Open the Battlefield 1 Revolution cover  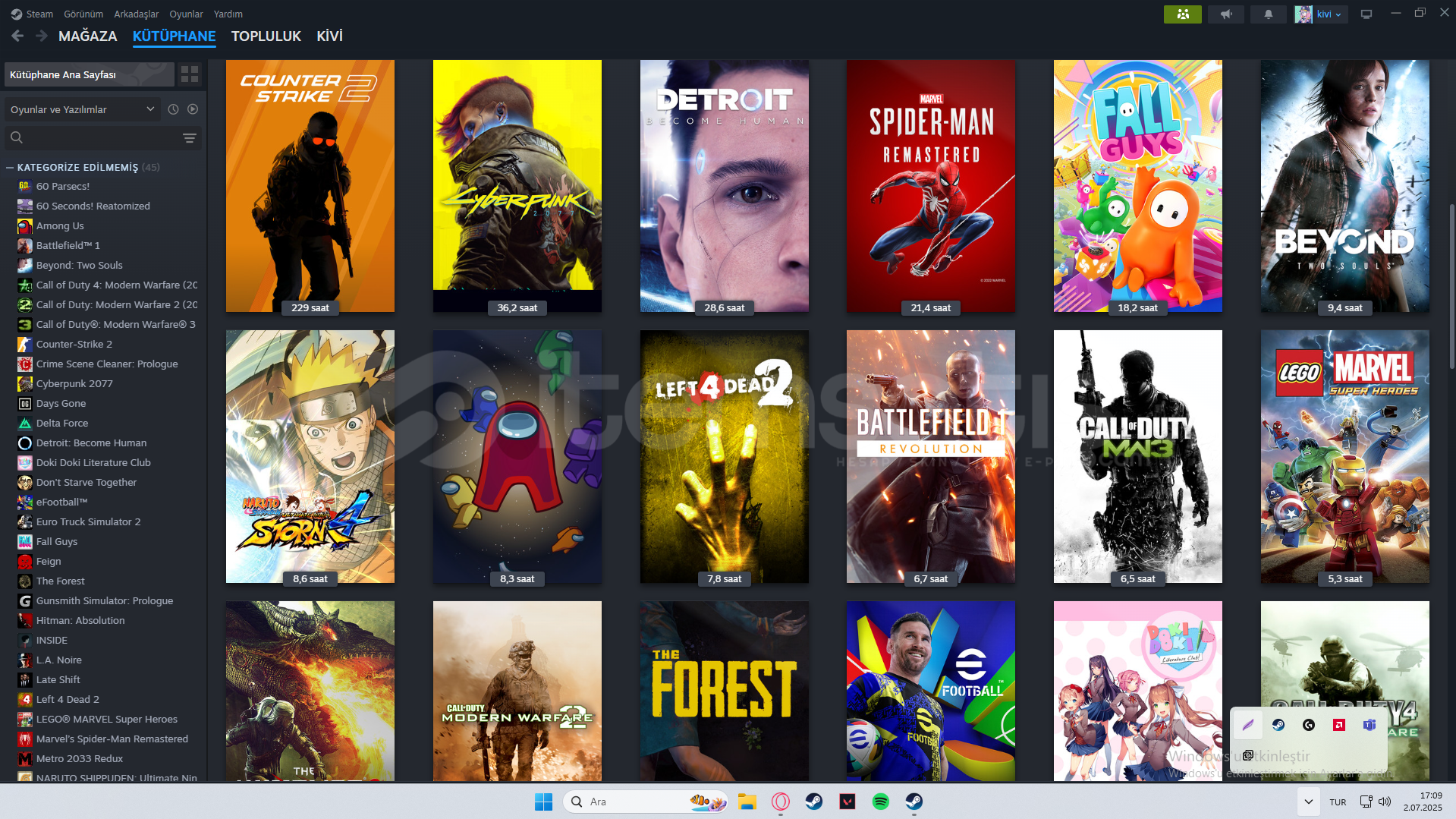click(931, 456)
